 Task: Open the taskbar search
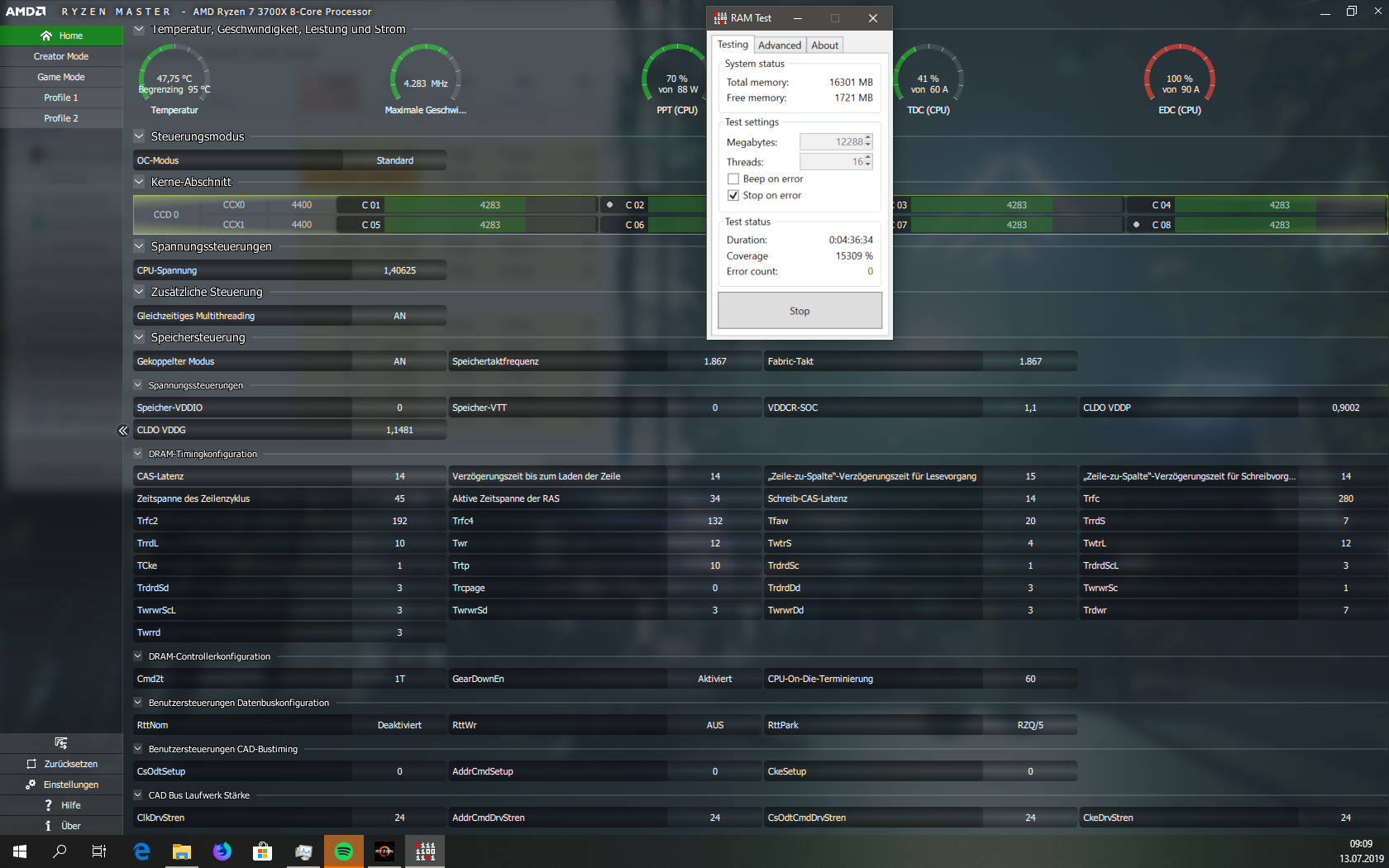pyautogui.click(x=60, y=851)
